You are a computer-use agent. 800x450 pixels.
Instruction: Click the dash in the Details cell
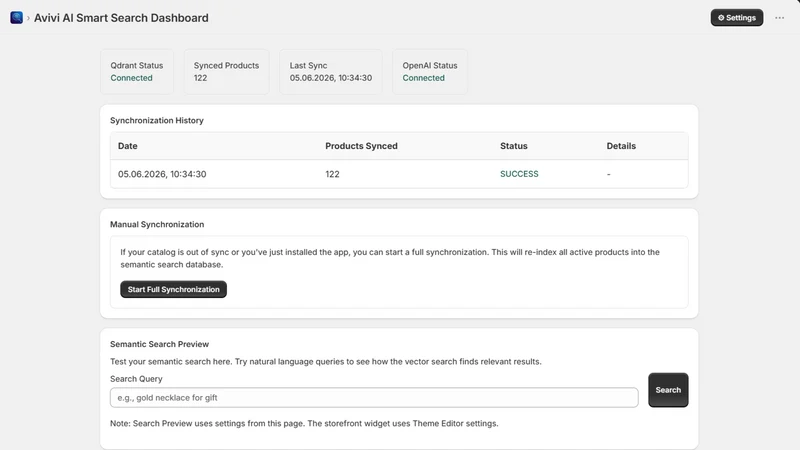[608, 174]
